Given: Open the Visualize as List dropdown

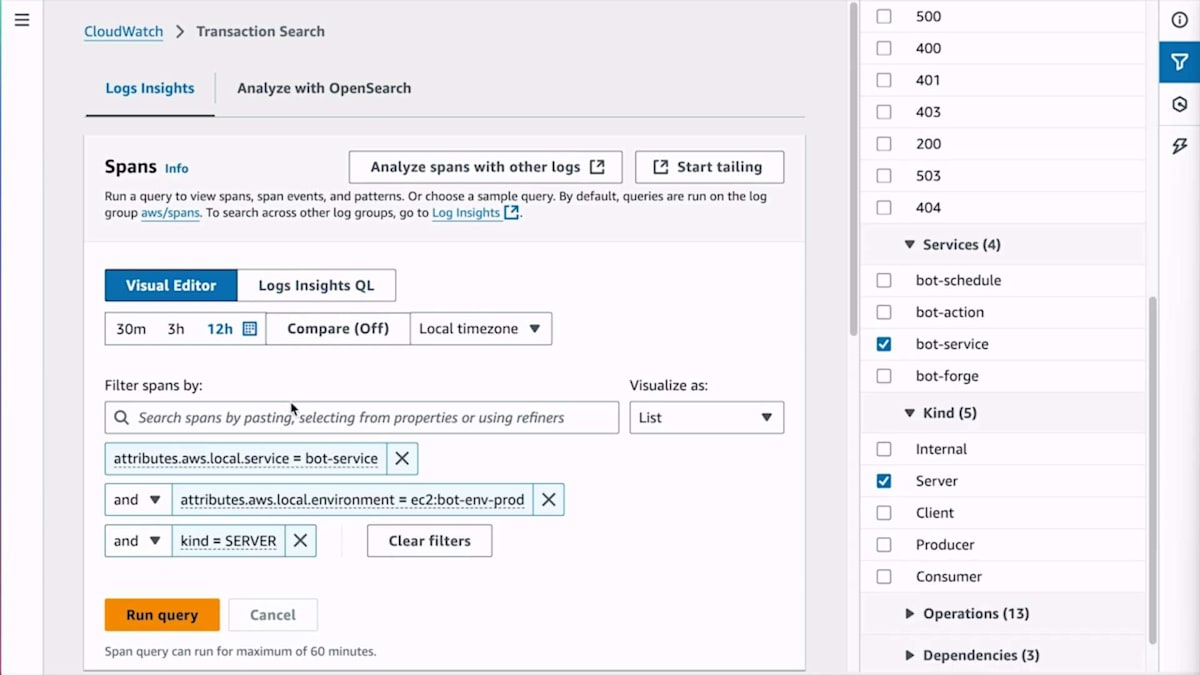Looking at the screenshot, I should click(707, 418).
